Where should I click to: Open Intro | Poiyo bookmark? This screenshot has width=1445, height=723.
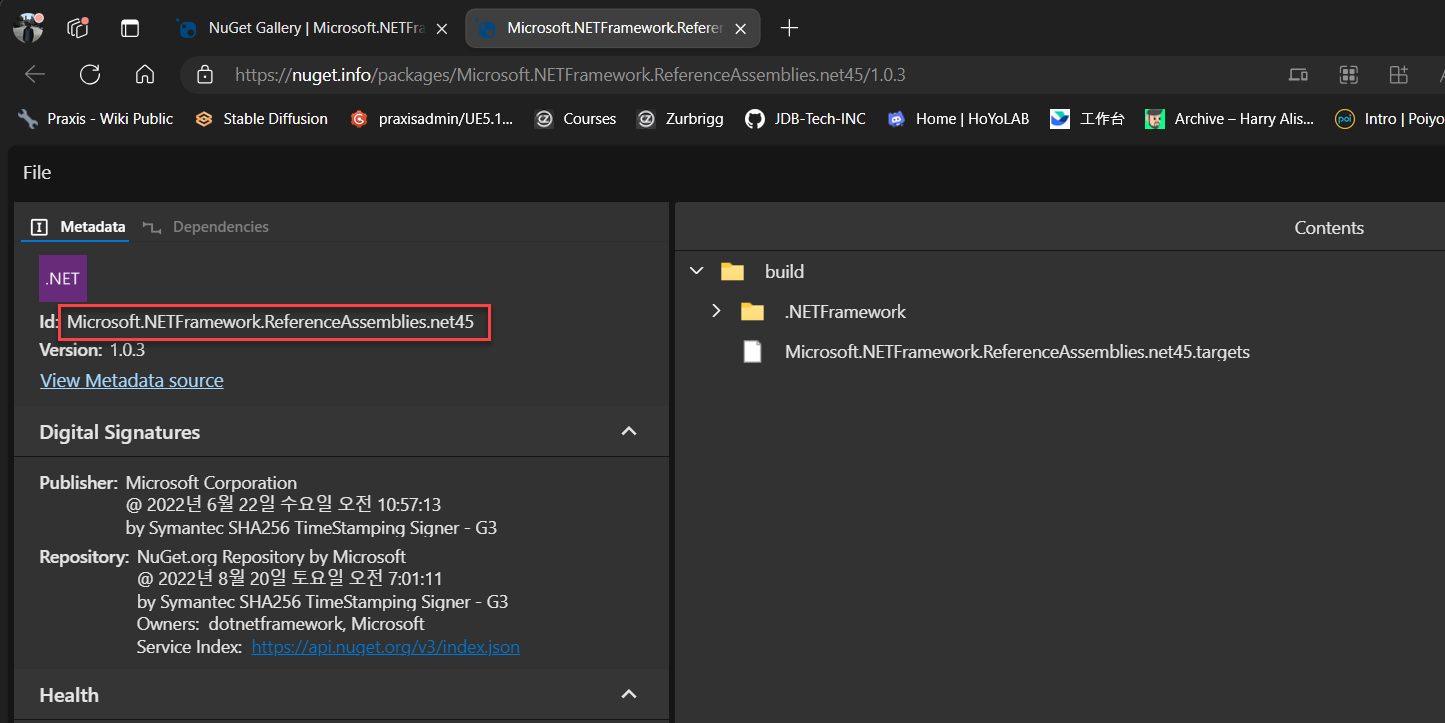click(1389, 118)
